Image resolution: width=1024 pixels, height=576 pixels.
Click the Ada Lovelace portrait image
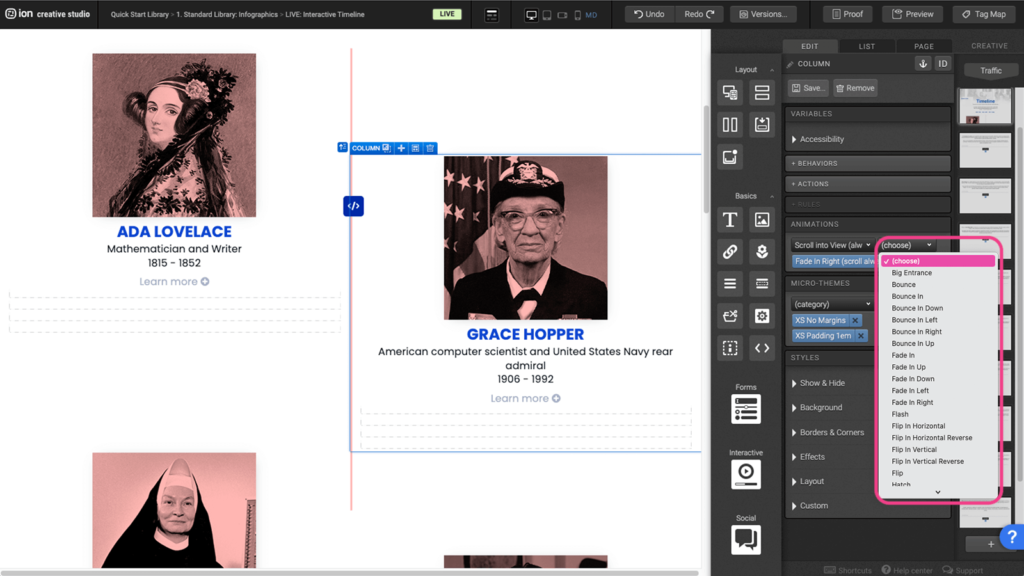174,135
